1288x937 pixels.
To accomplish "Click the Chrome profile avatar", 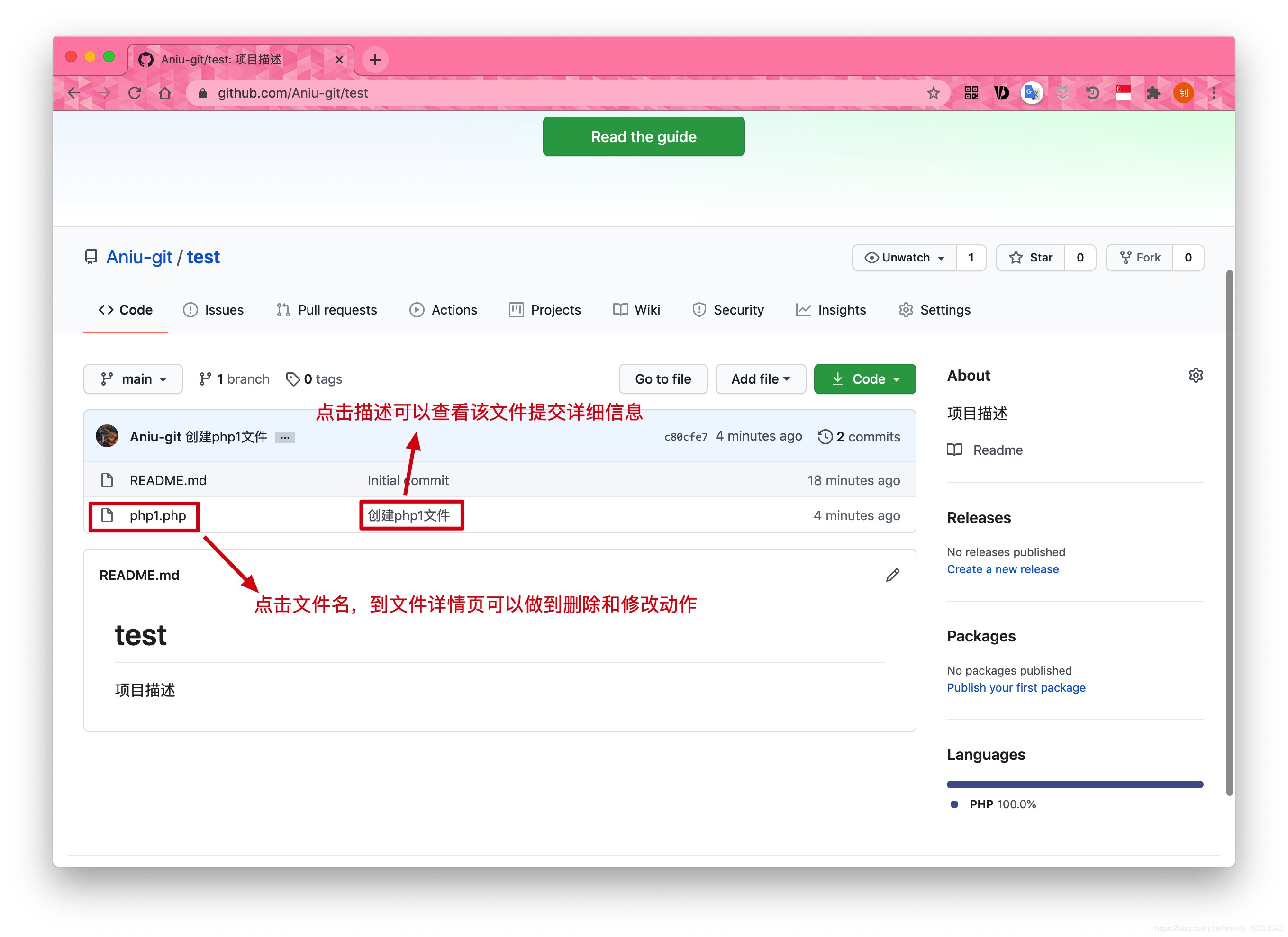I will [1183, 93].
